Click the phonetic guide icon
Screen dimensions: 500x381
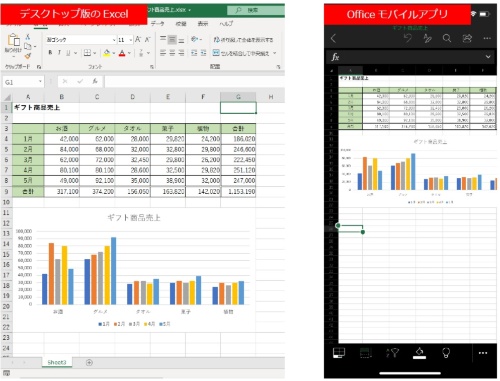(141, 53)
